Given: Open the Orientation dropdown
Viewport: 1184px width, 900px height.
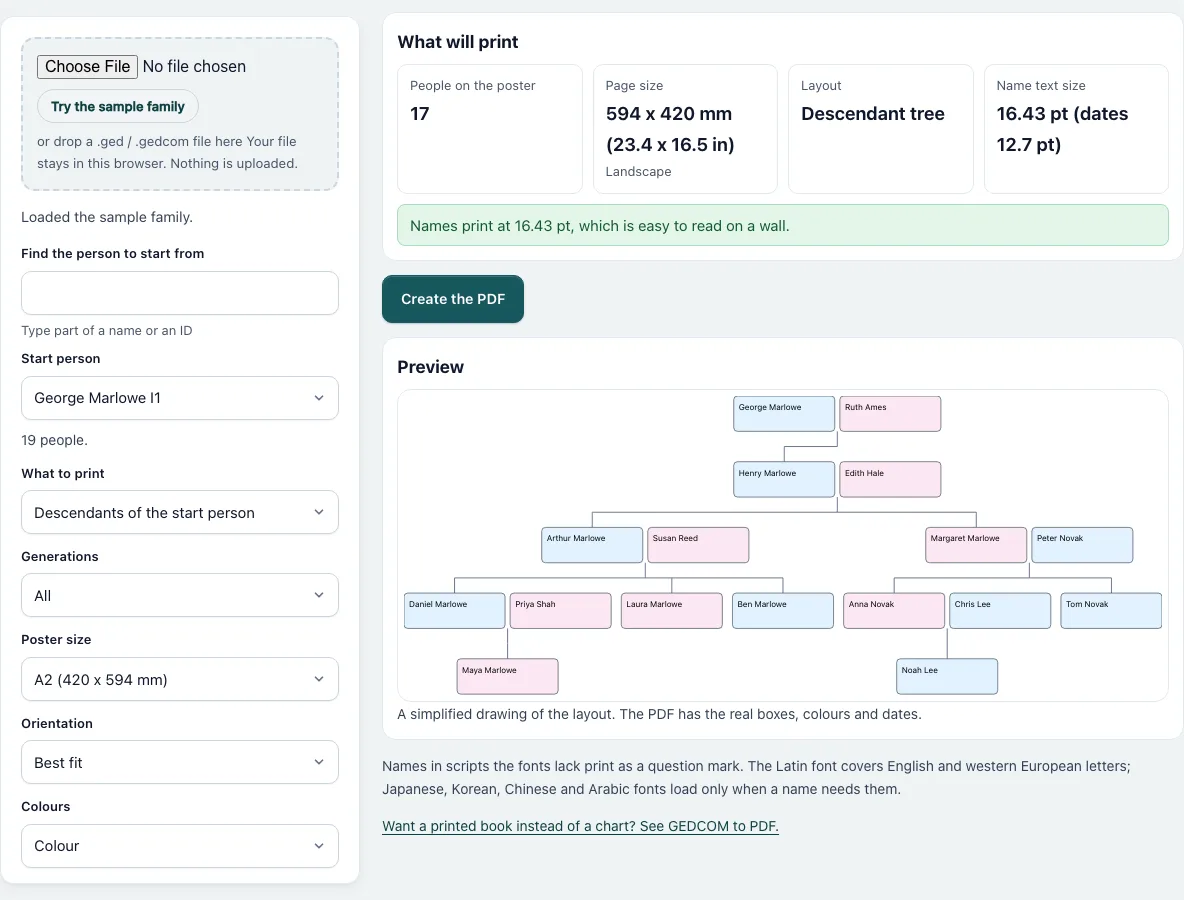Looking at the screenshot, I should 180,763.
